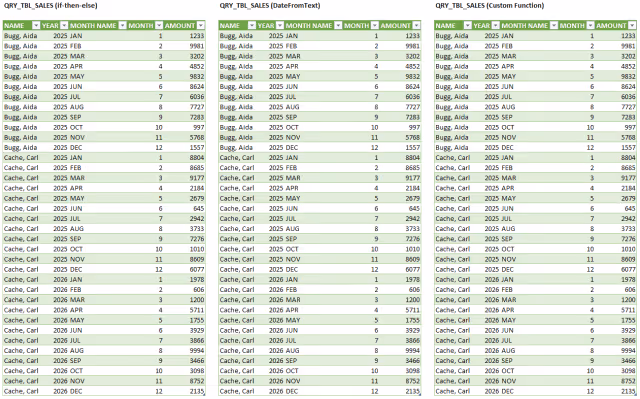
Task: Select amount 7283 in DateFromText table
Action: click(412, 117)
